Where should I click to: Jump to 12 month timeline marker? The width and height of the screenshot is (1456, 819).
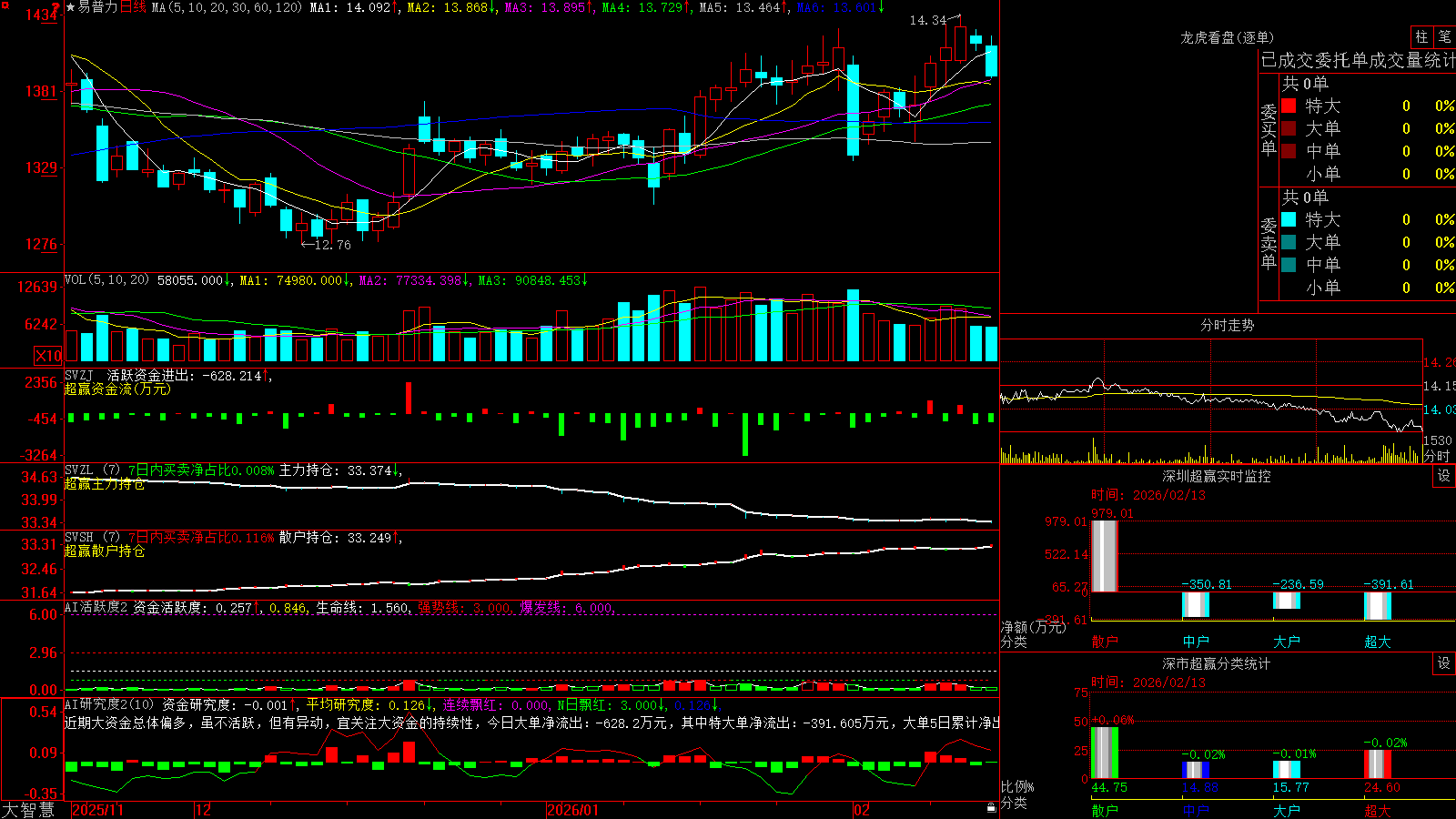(x=203, y=810)
